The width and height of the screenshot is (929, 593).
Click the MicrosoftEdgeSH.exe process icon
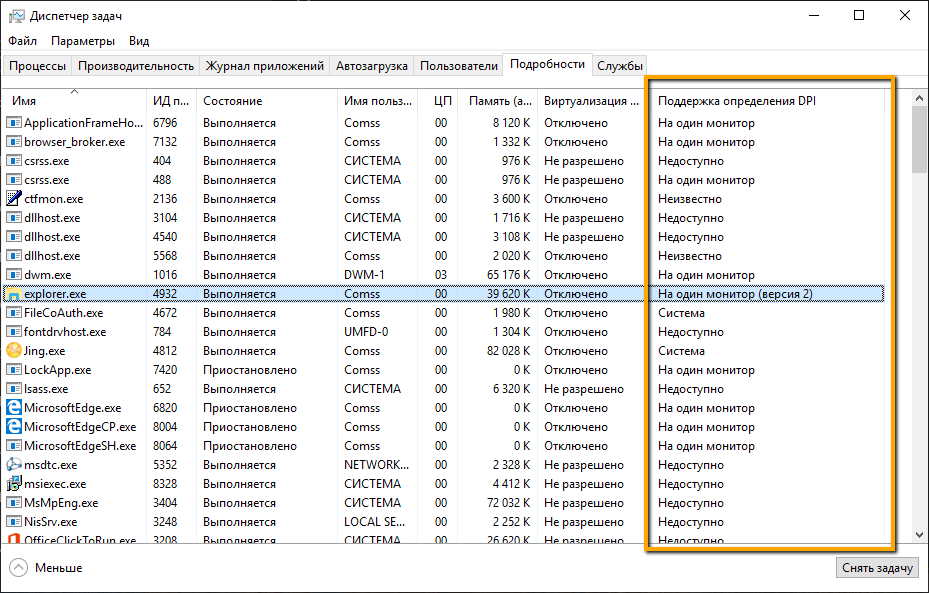coord(14,445)
